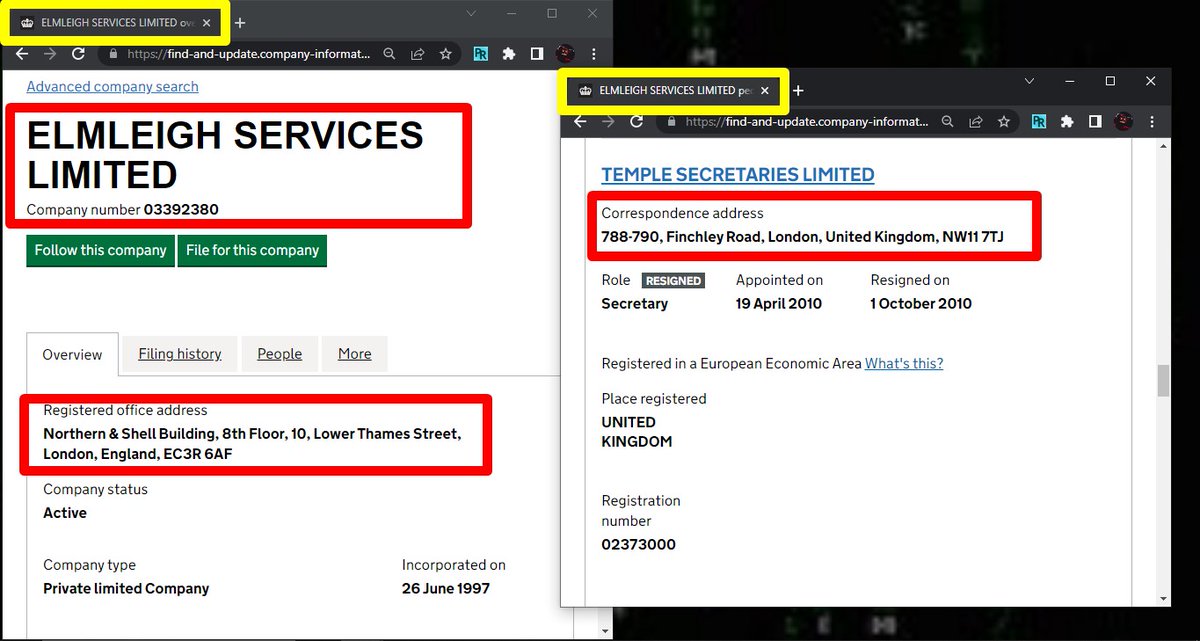Close the ELMLEIGH overview tab in left window
This screenshot has width=1200, height=641.
(x=207, y=22)
